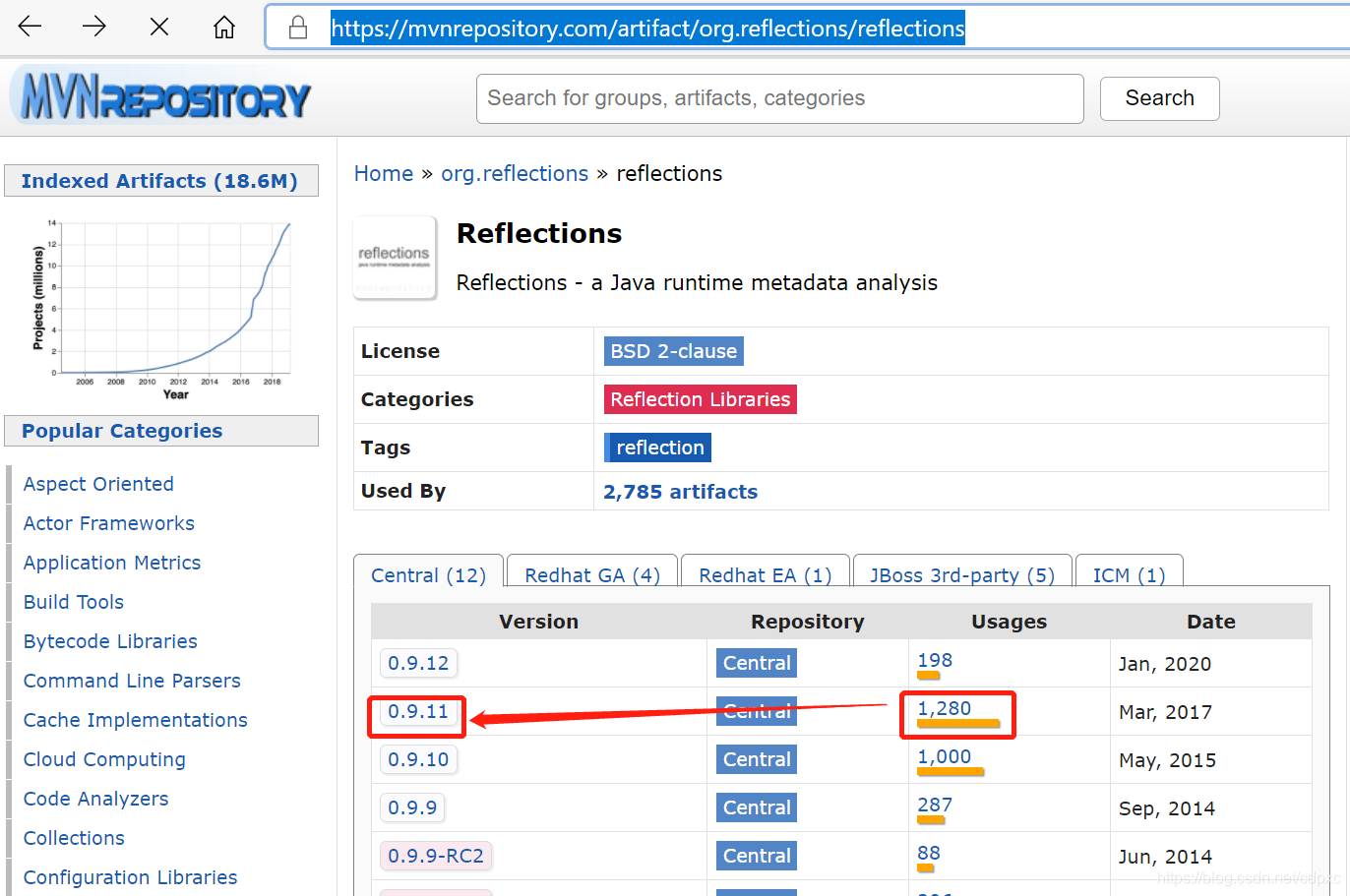Click the Reflections page title heading

point(539,233)
